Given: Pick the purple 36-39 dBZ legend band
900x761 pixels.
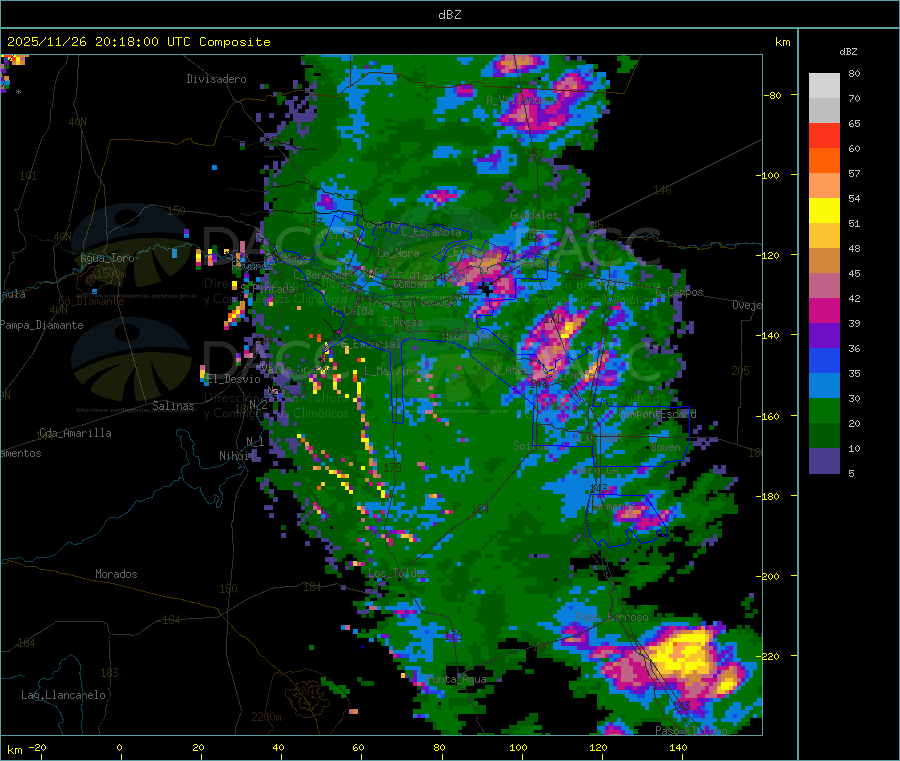Looking at the screenshot, I should (x=824, y=336).
